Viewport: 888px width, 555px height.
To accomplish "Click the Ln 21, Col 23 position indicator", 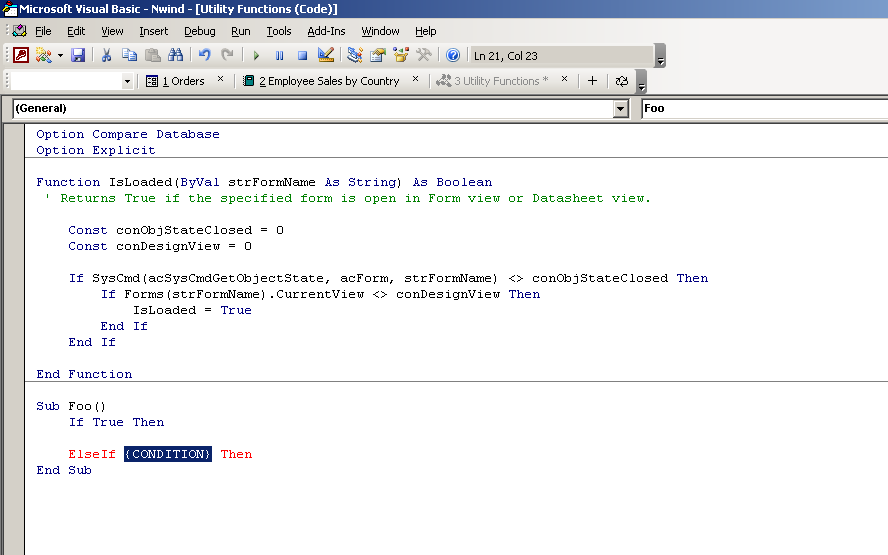I will (561, 56).
